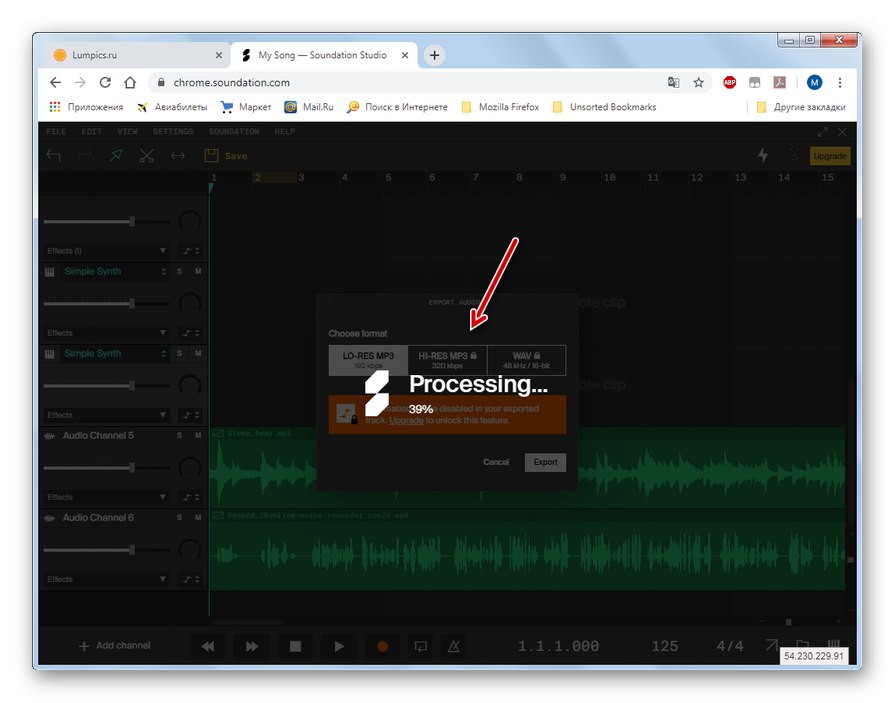Click the Save floppy disk icon
Image resolution: width=895 pixels, height=703 pixels.
[211, 155]
